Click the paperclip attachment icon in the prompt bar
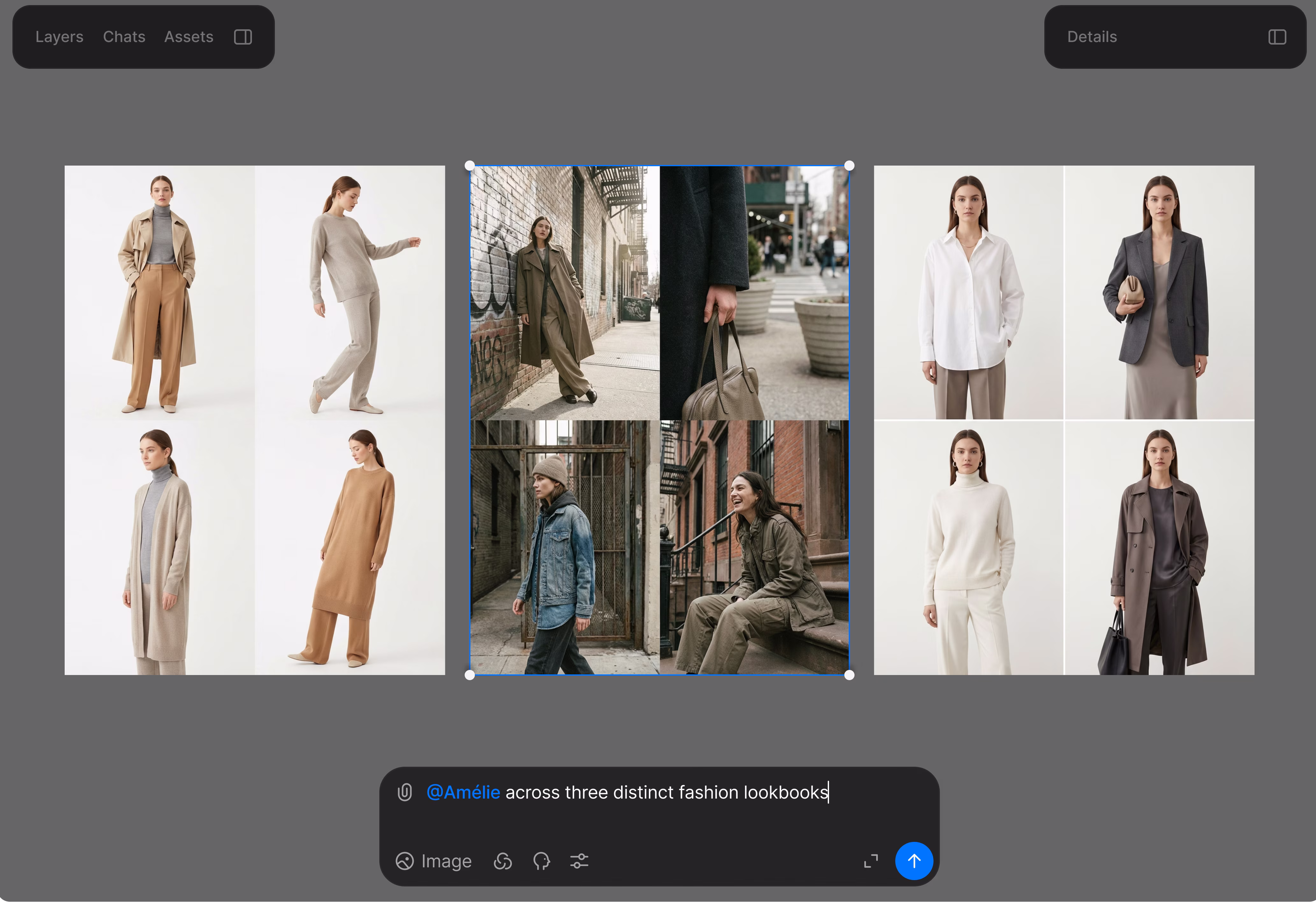This screenshot has width=1316, height=903. [404, 793]
